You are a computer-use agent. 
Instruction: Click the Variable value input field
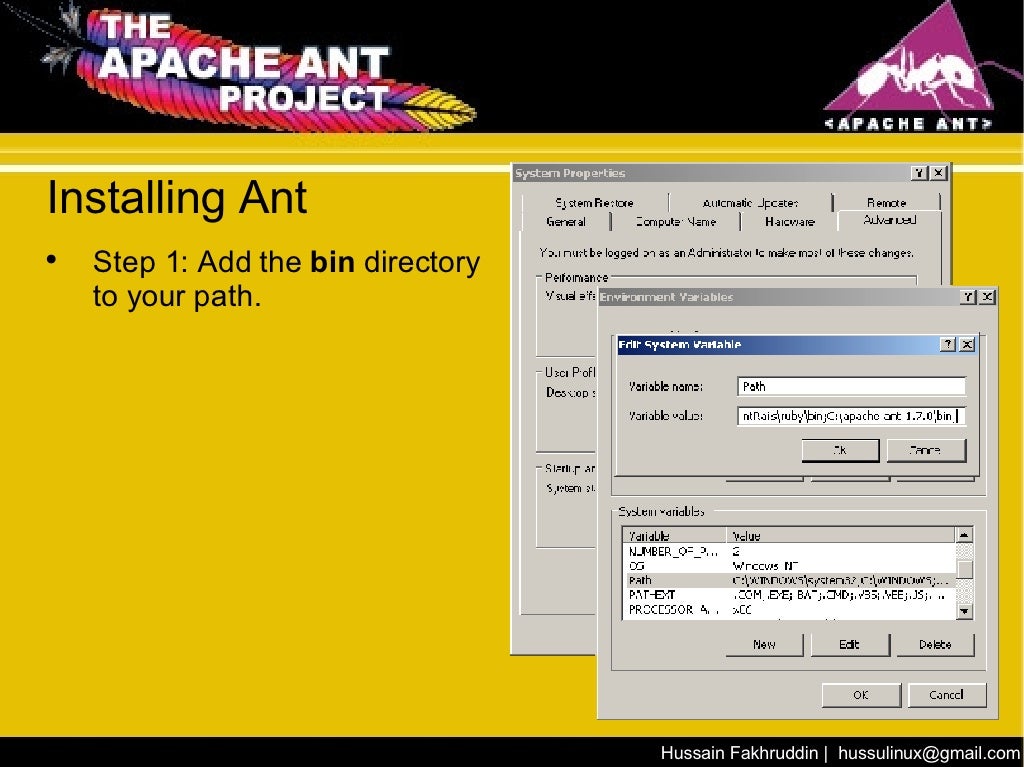tap(851, 416)
